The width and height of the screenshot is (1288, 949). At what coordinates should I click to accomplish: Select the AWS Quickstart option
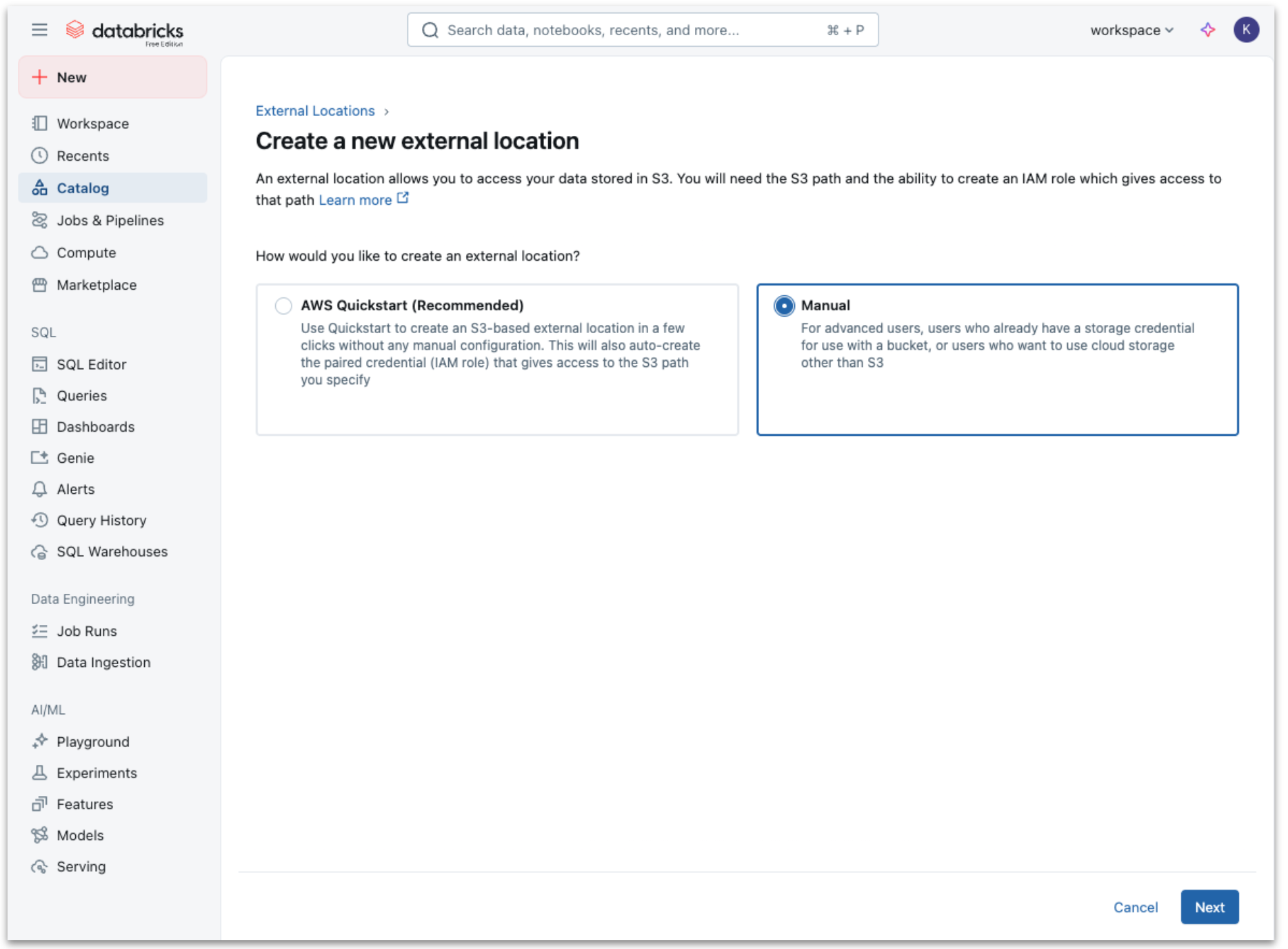(x=283, y=306)
